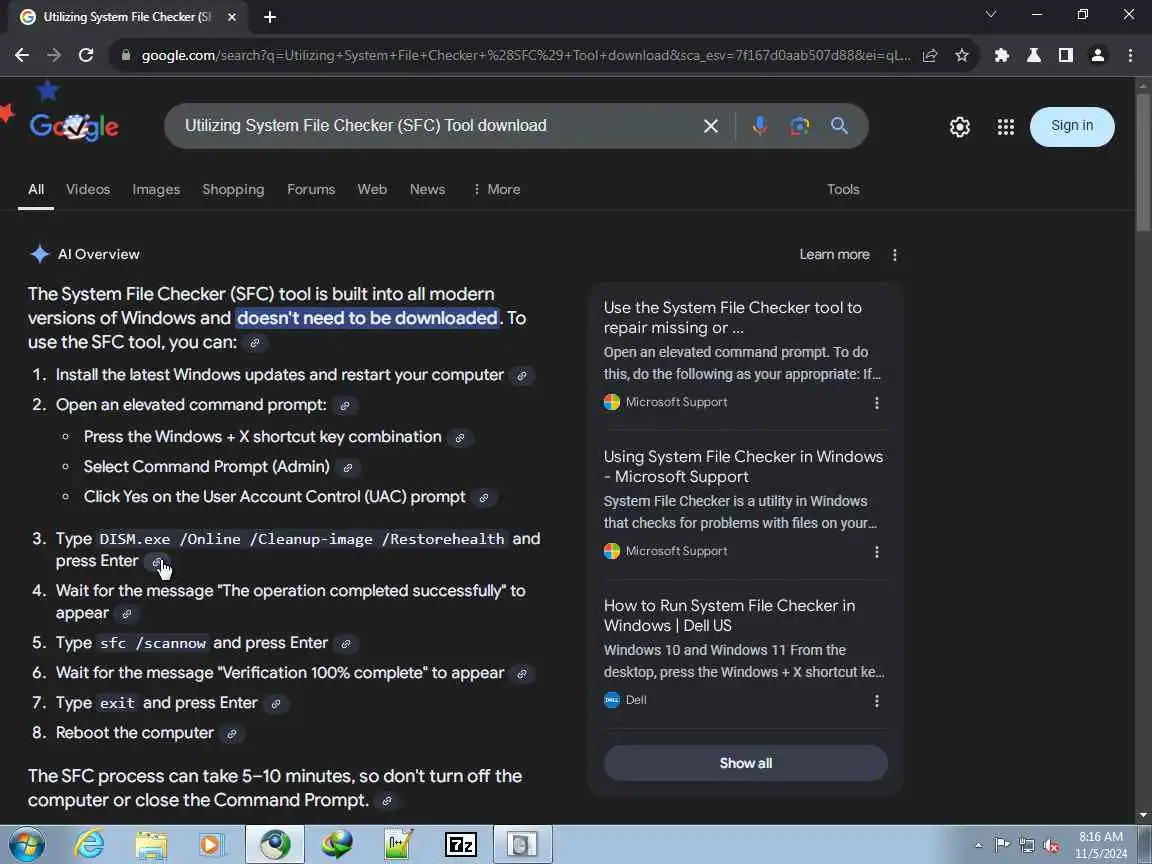Viewport: 1152px width, 864px height.
Task: Switch to Images results tab
Action: click(x=156, y=190)
